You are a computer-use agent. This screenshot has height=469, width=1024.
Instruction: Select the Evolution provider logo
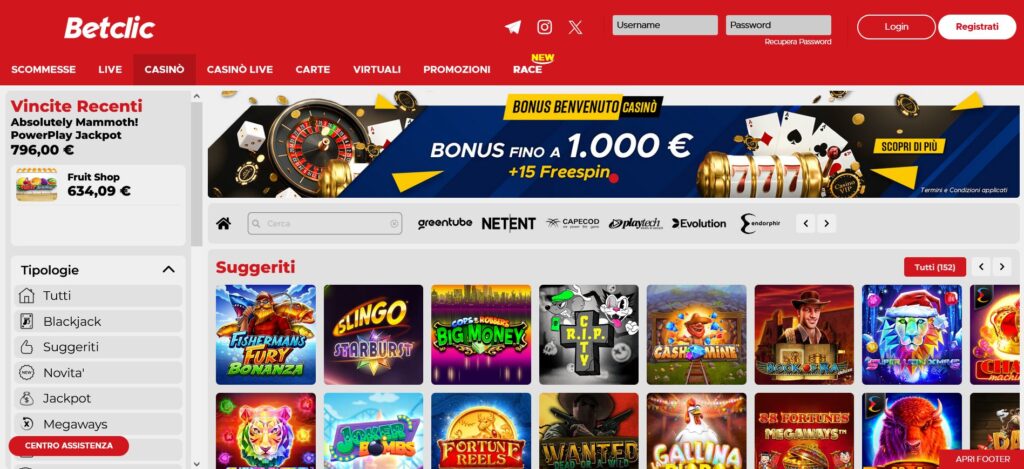[x=699, y=223]
